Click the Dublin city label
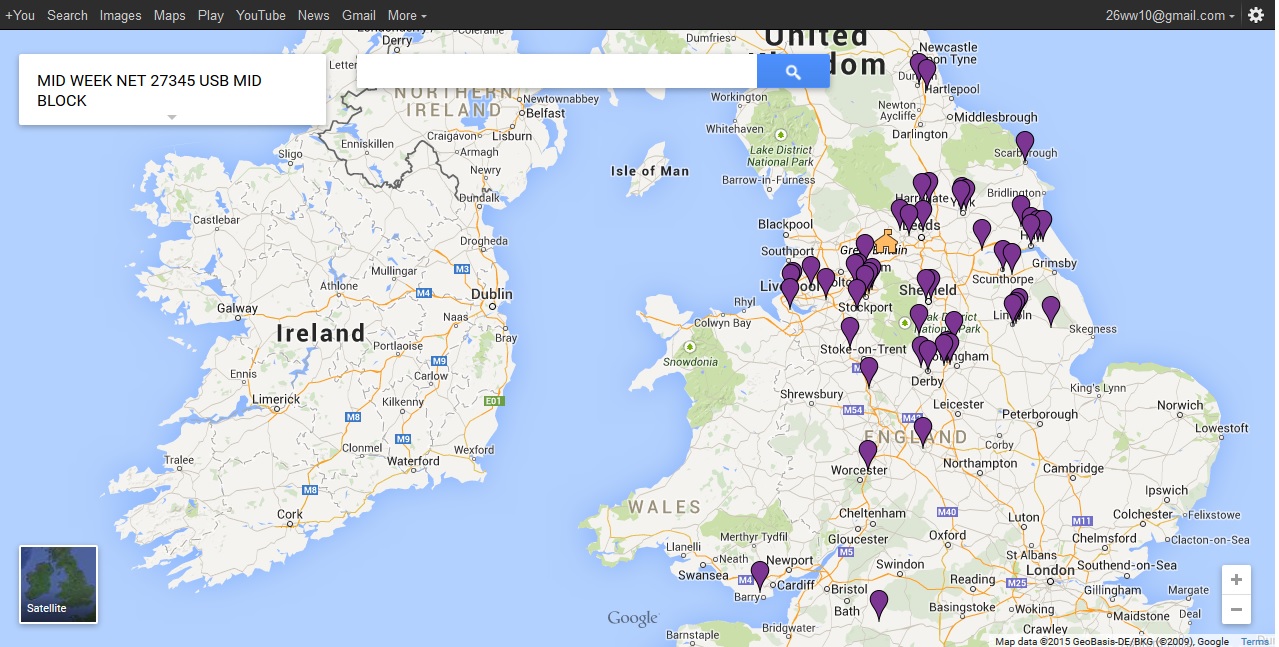Image resolution: width=1279 pixels, height=647 pixels. tap(492, 294)
